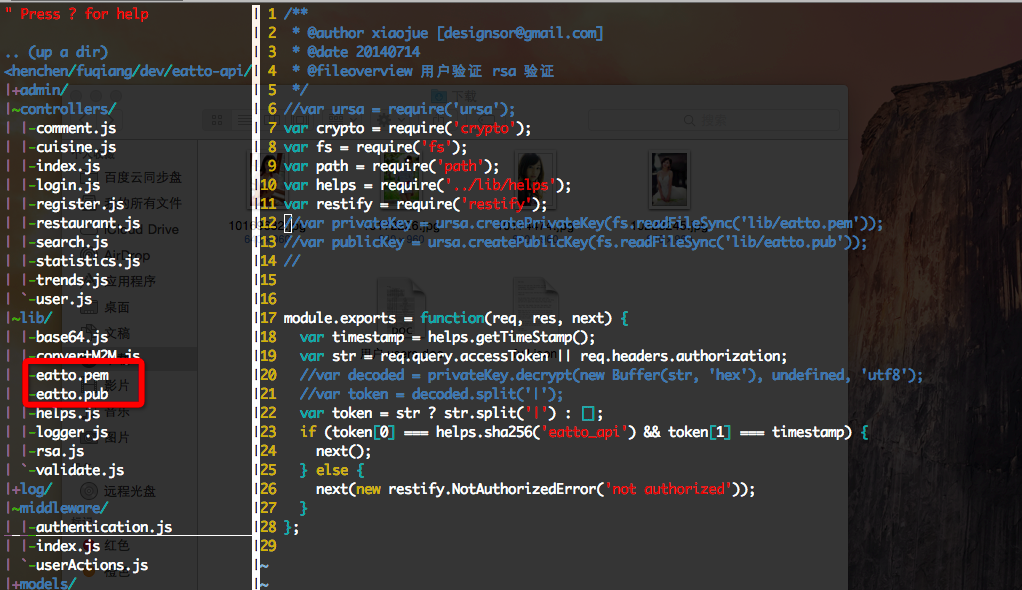Open the eatto.pem key file

pos(72,375)
